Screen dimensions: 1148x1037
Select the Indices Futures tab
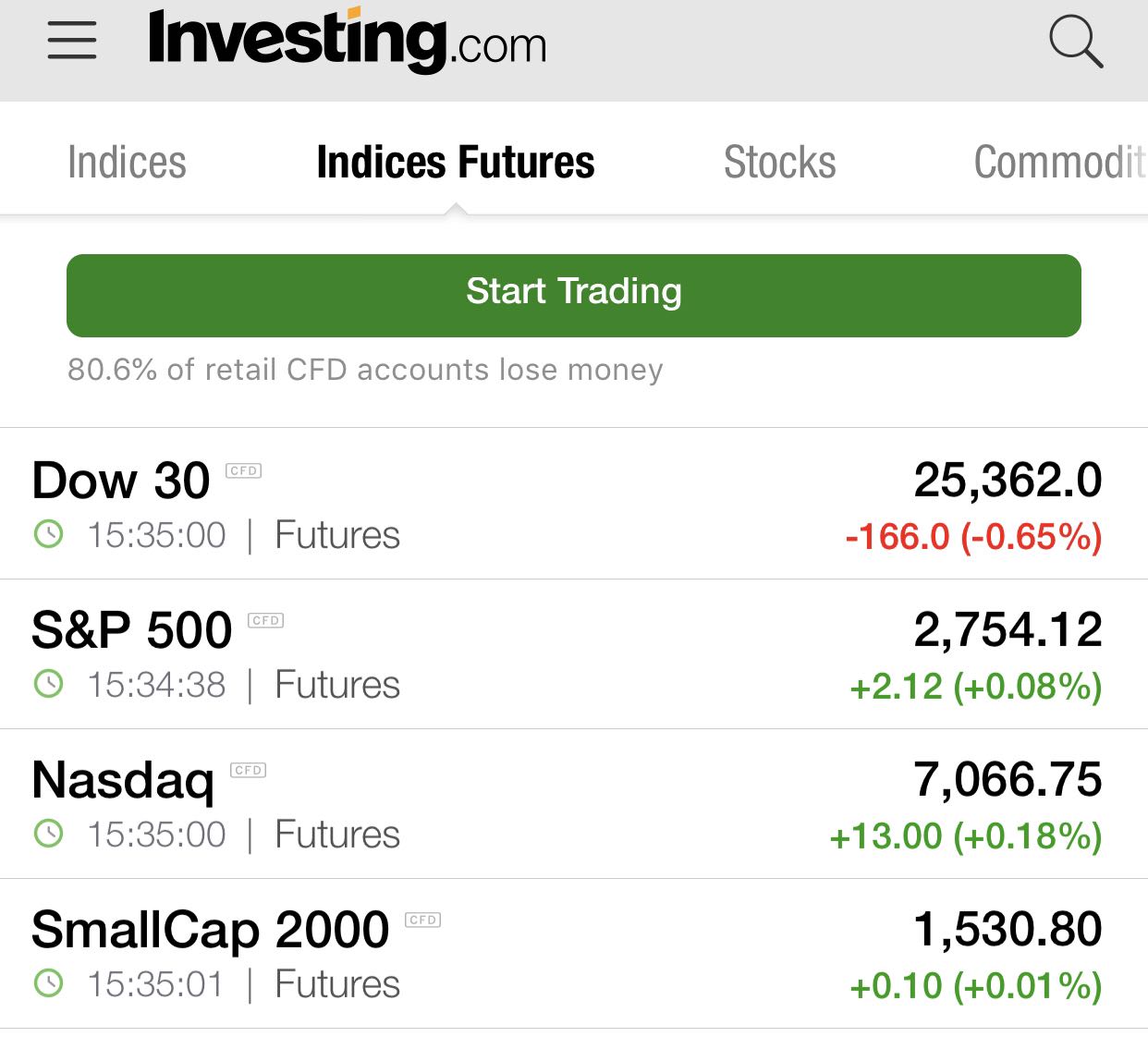point(456,163)
